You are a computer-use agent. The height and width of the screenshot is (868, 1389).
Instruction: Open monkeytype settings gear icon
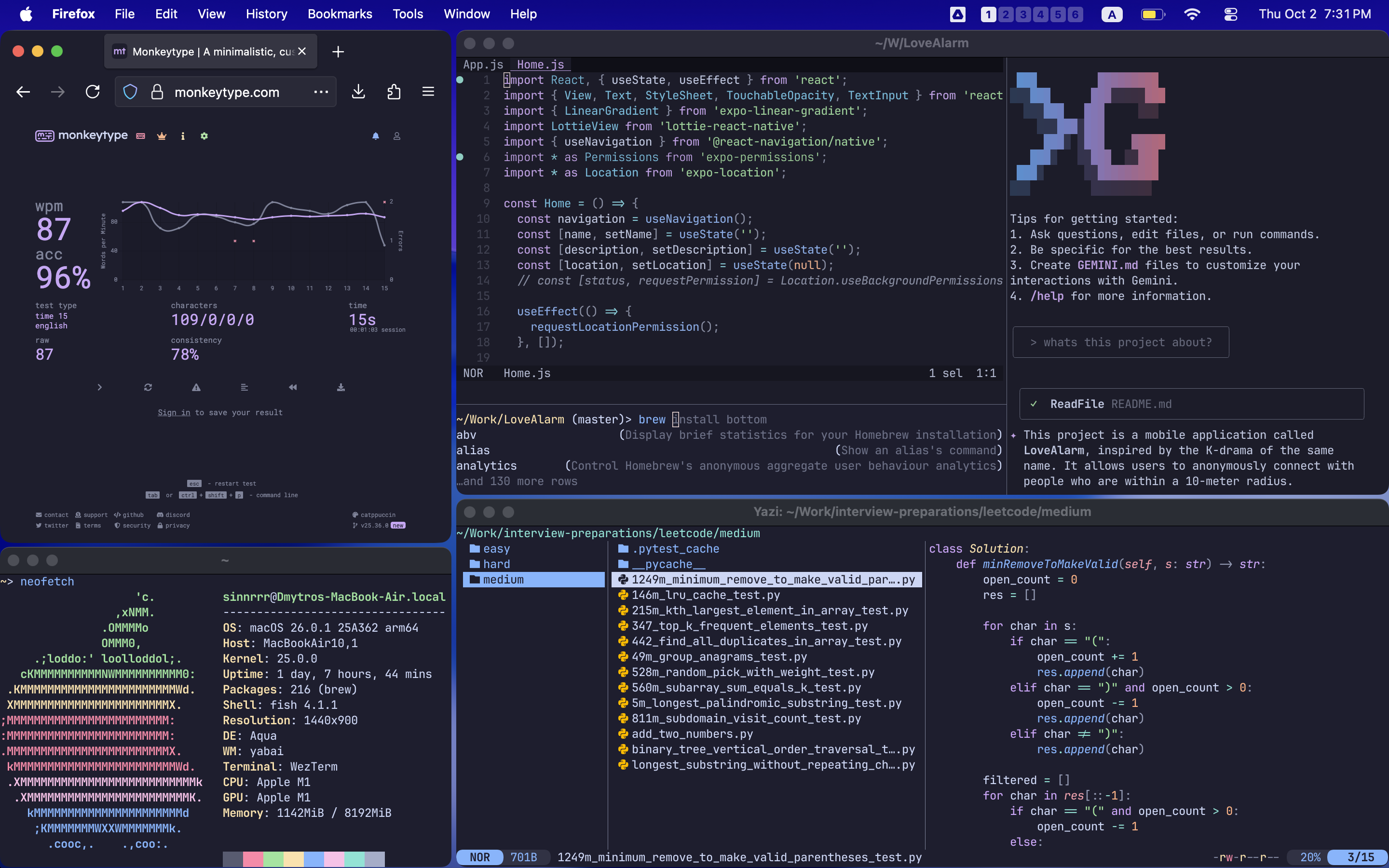pos(204,136)
